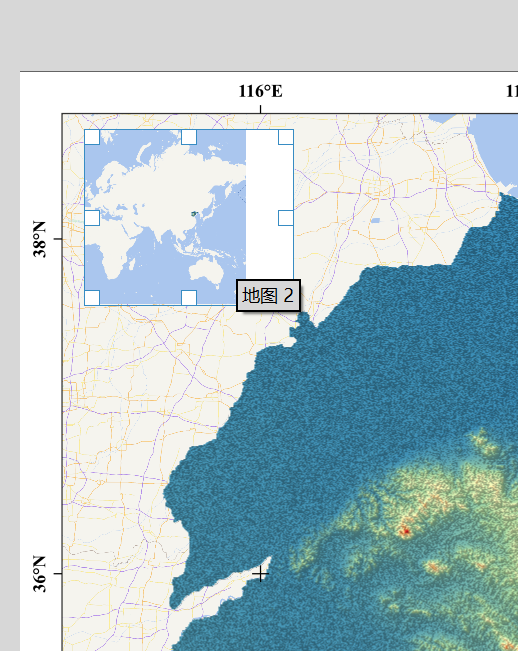Click the black crosshair graticule mark on the map
This screenshot has width=518, height=651.
pos(260,574)
